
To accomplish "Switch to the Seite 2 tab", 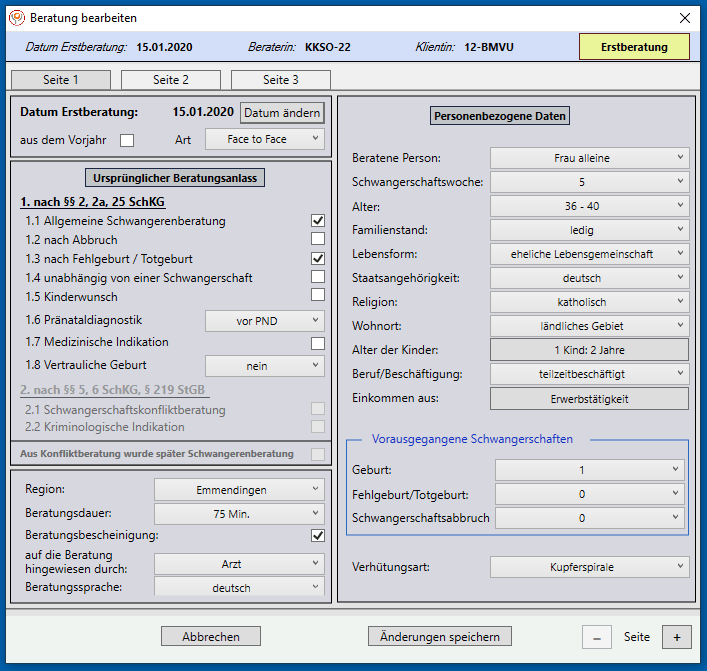I will click(171, 80).
